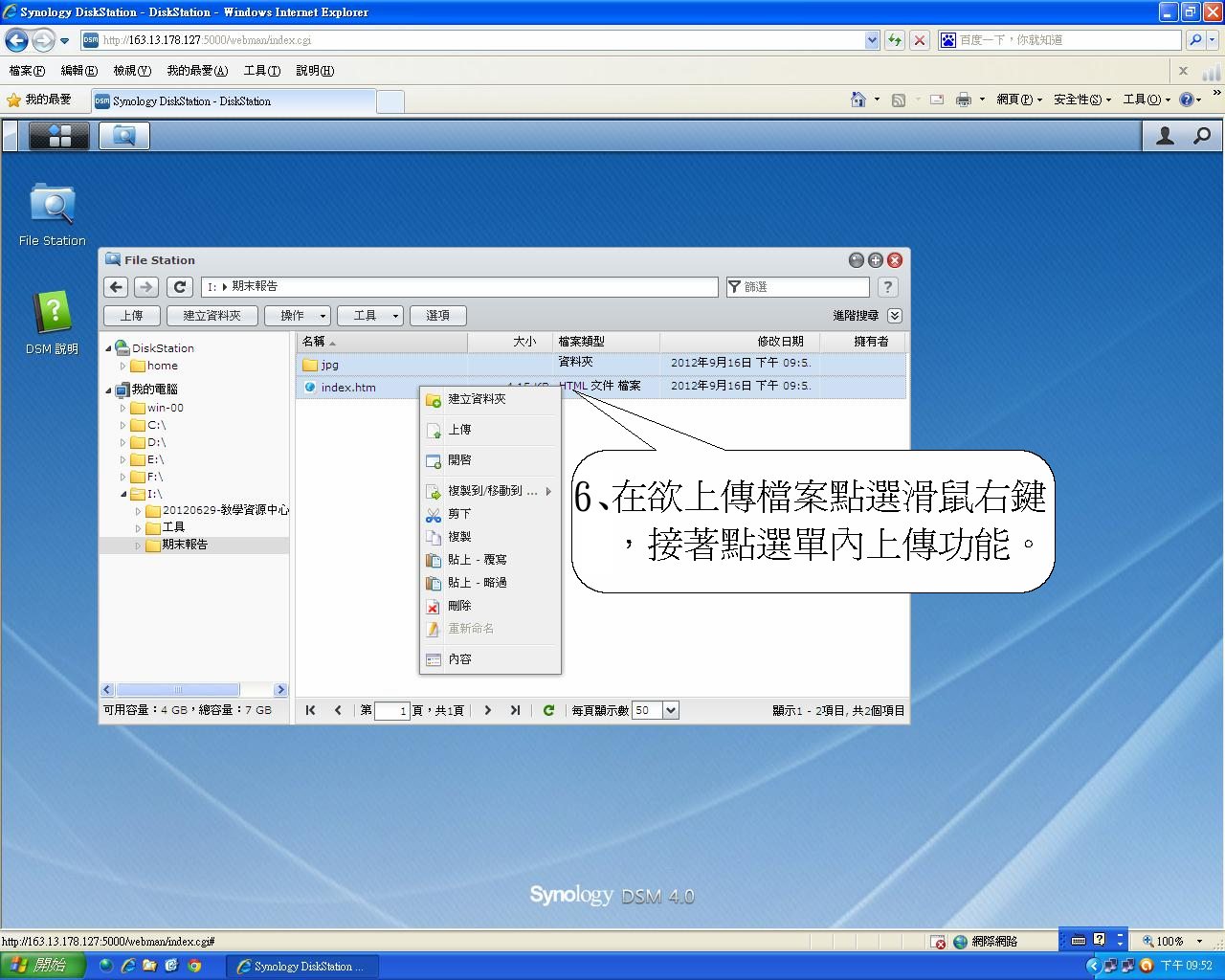Open the DSM main menu grid icon
Image resolution: width=1225 pixels, height=980 pixels.
[x=59, y=137]
